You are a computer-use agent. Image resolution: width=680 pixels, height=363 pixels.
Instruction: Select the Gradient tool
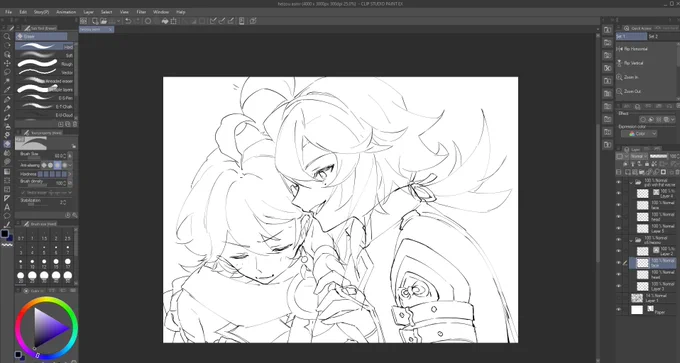(x=7, y=171)
